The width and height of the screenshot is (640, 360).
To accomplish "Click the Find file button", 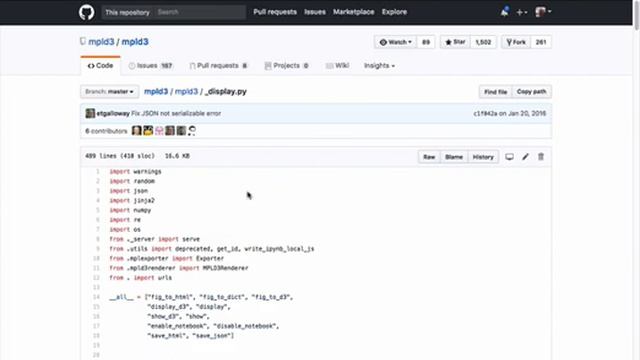I will coord(496,92).
